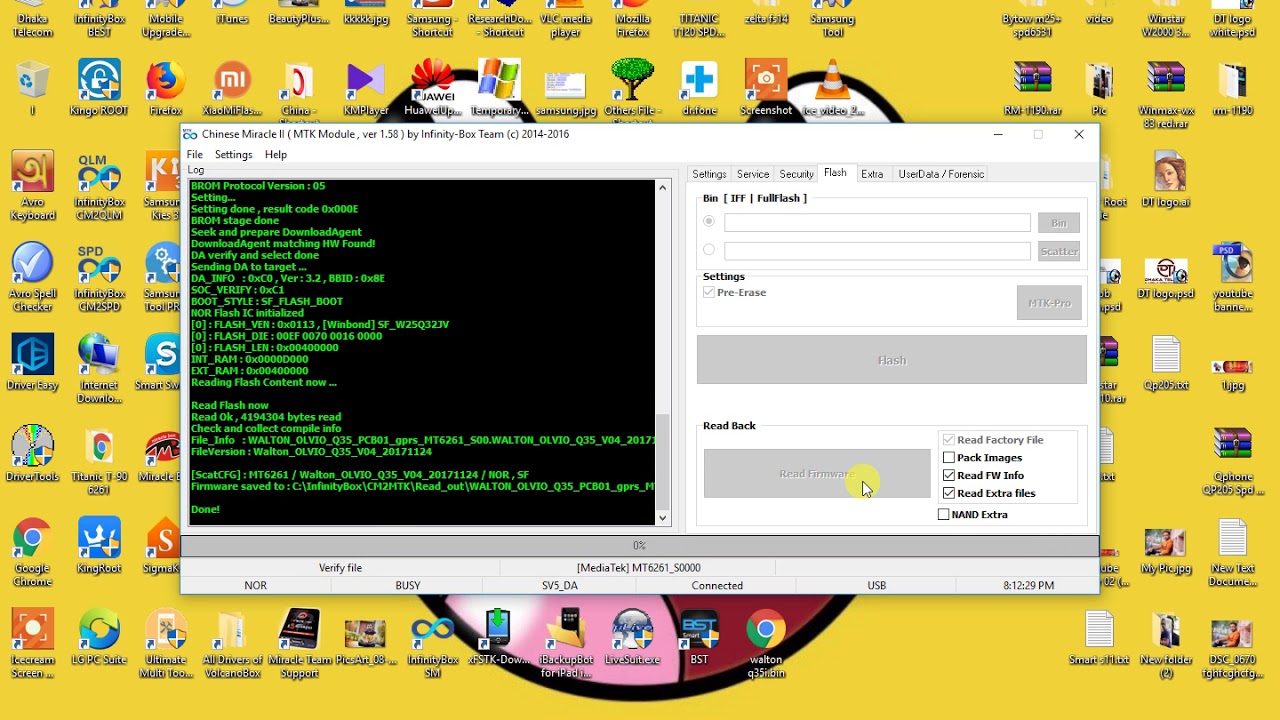Open the Kingo ROOT desktop icon
The width and height of the screenshot is (1280, 720).
point(99,88)
